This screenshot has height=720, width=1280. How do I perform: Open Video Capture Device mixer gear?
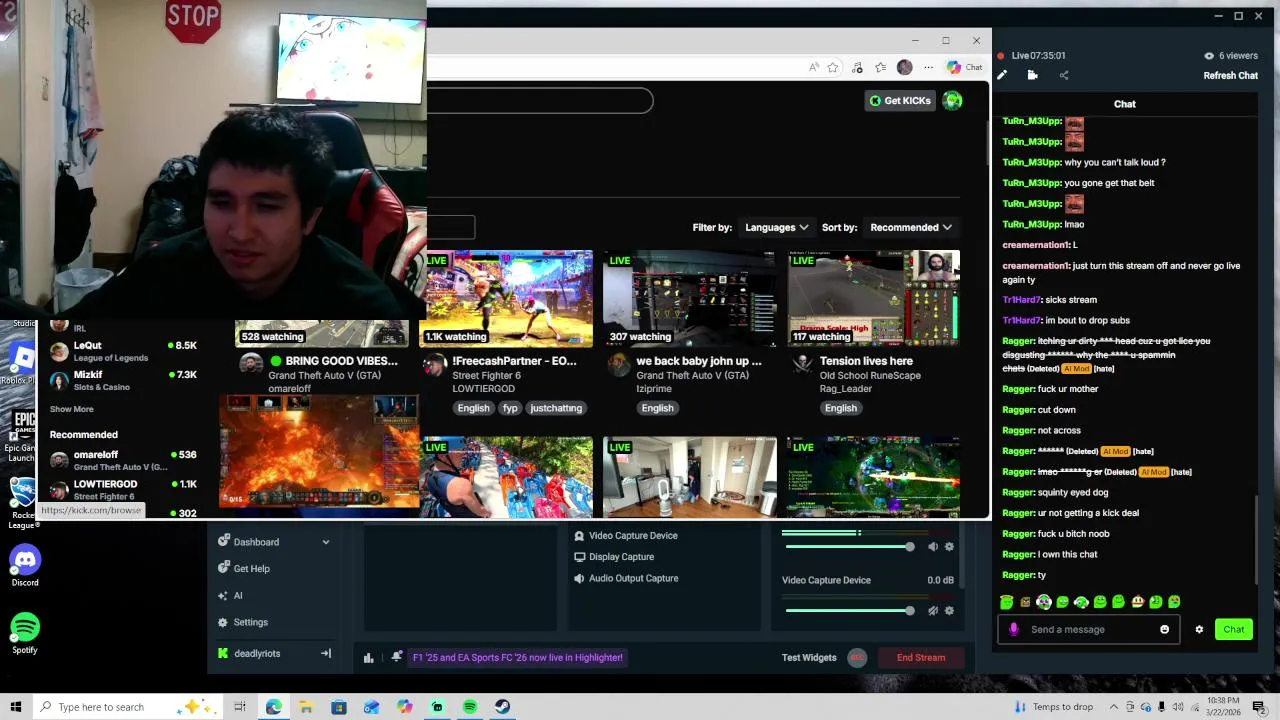949,611
